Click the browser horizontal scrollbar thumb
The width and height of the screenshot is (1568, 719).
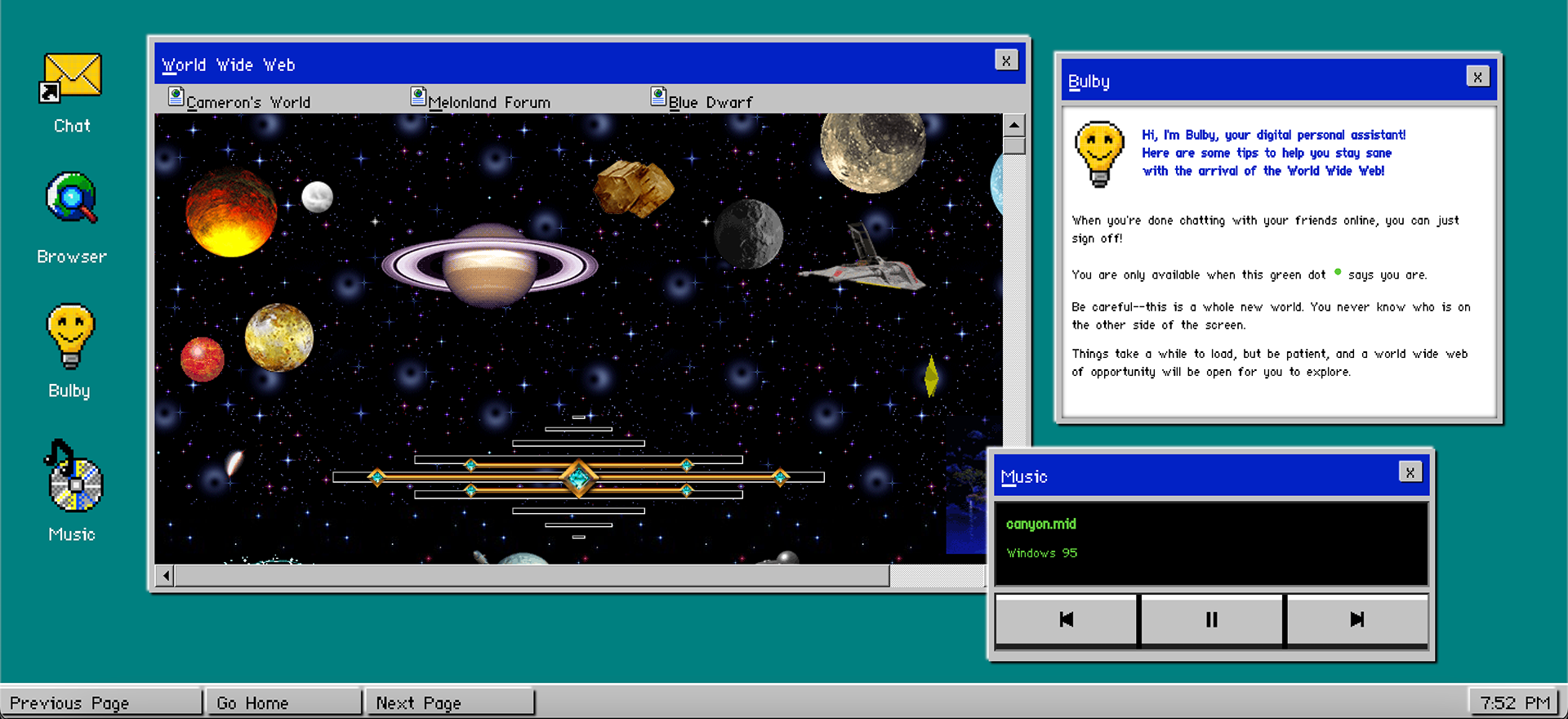532,576
